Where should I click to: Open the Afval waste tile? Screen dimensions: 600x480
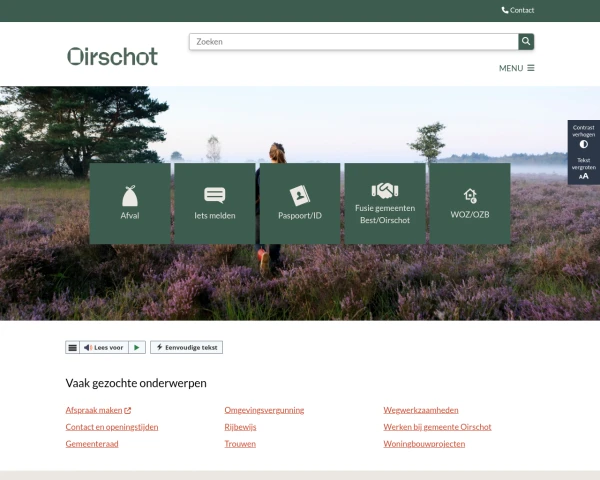pyautogui.click(x=130, y=203)
